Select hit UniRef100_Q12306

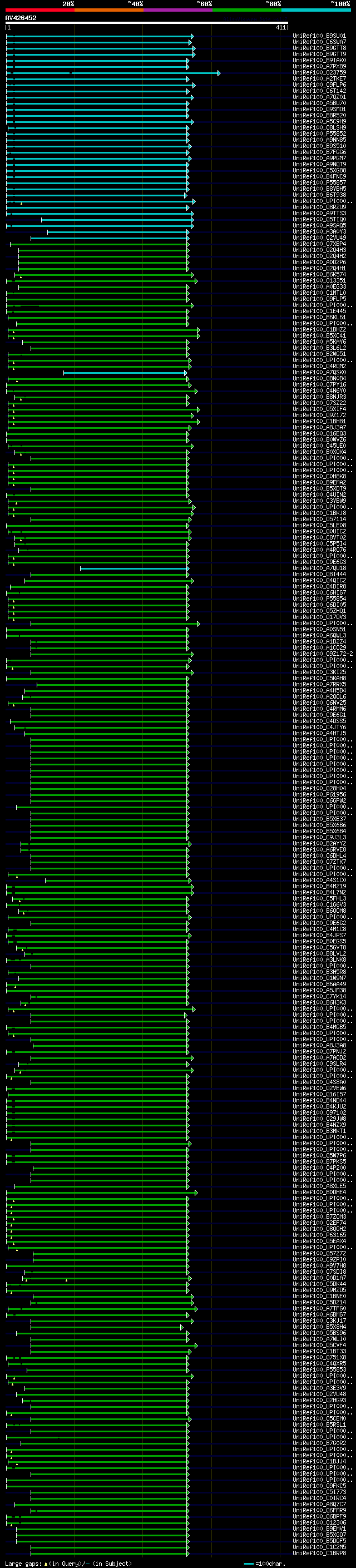[x=319, y=1522]
